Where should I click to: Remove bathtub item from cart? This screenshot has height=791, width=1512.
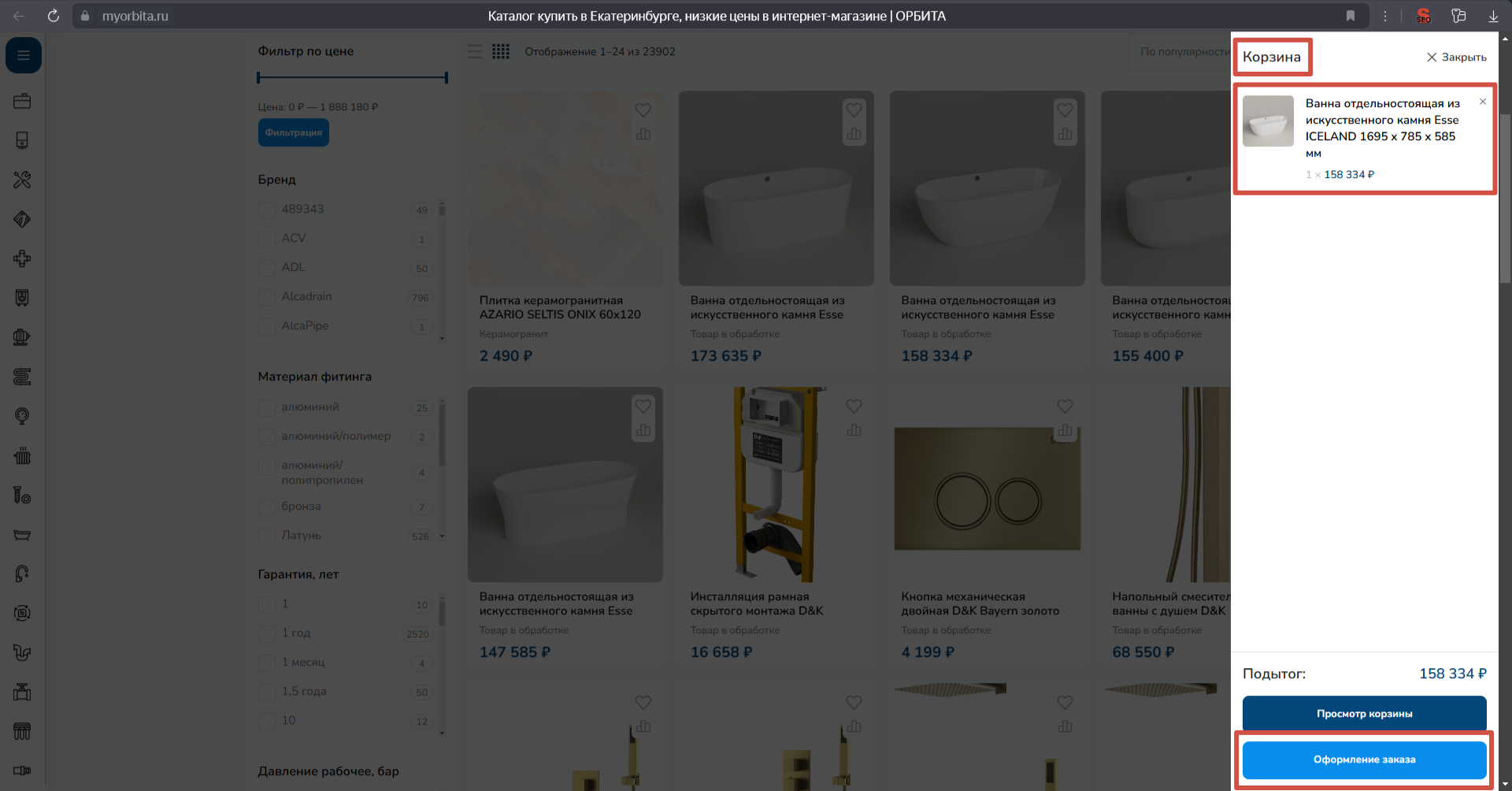(x=1482, y=102)
